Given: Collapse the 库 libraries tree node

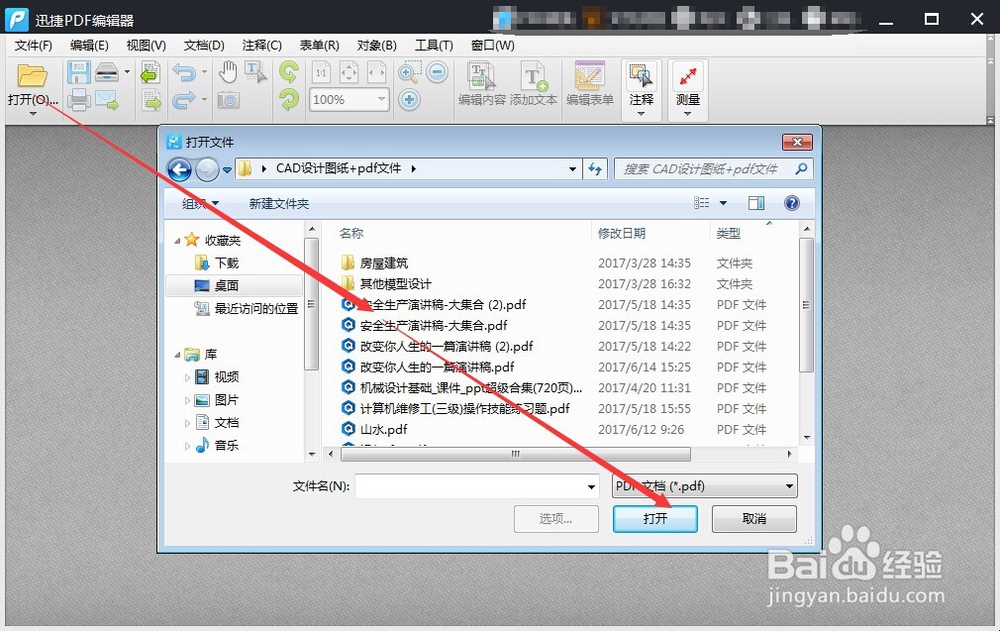Looking at the screenshot, I should [x=177, y=355].
